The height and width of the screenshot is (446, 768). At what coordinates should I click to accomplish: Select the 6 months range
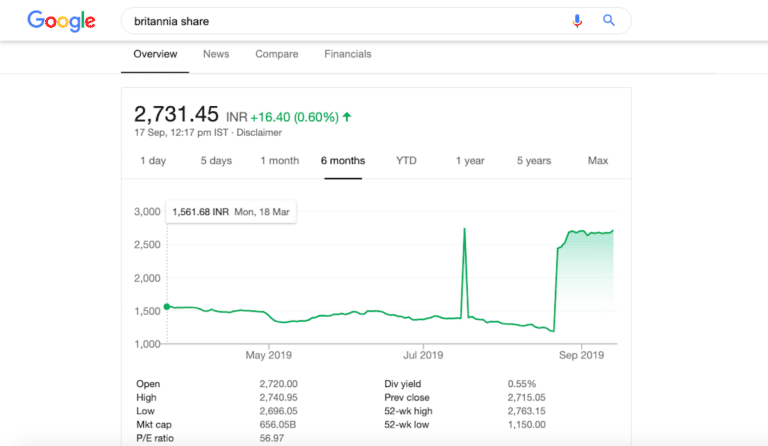(343, 161)
